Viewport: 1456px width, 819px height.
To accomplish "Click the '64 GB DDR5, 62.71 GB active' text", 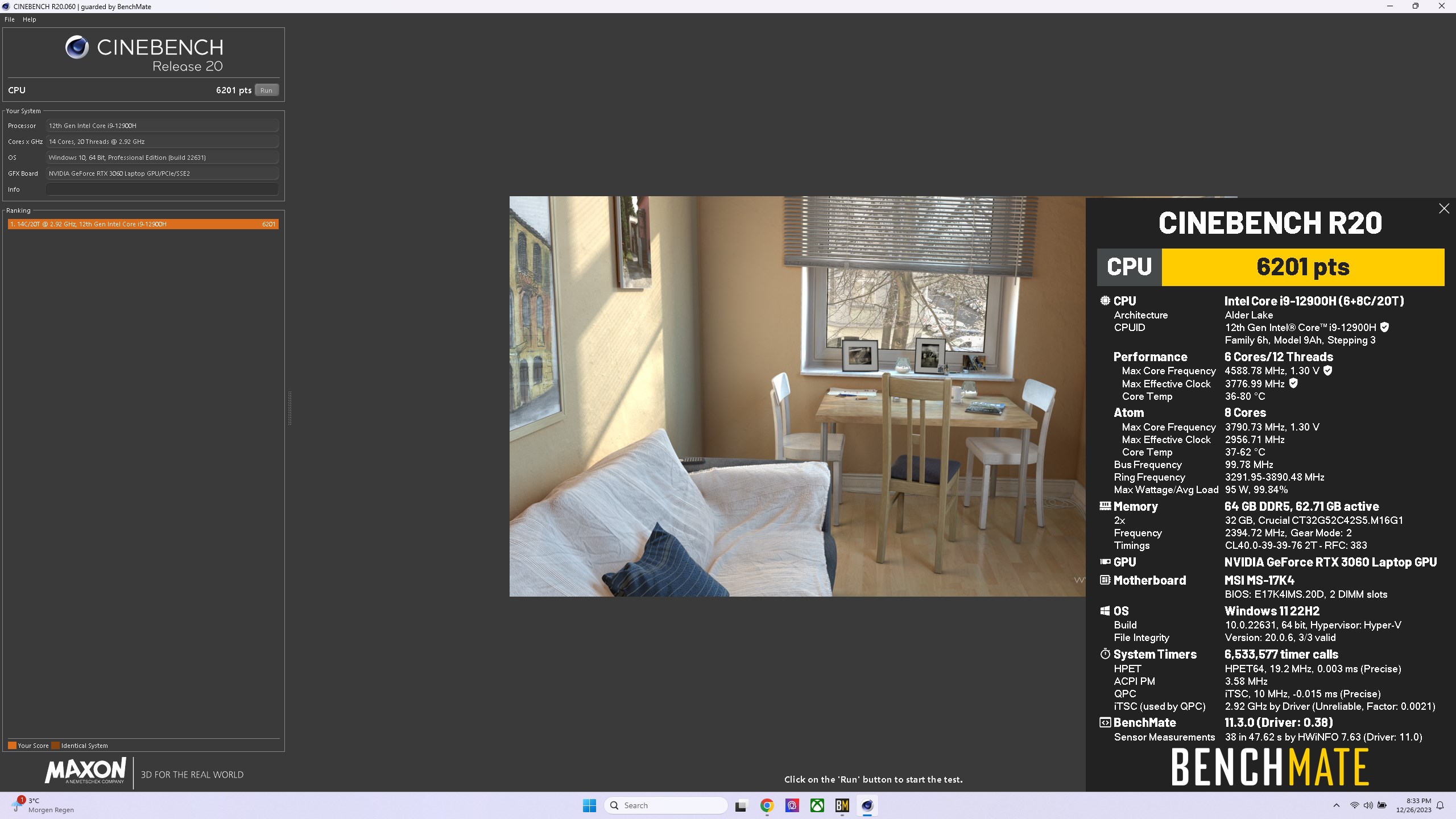I will (1302, 506).
